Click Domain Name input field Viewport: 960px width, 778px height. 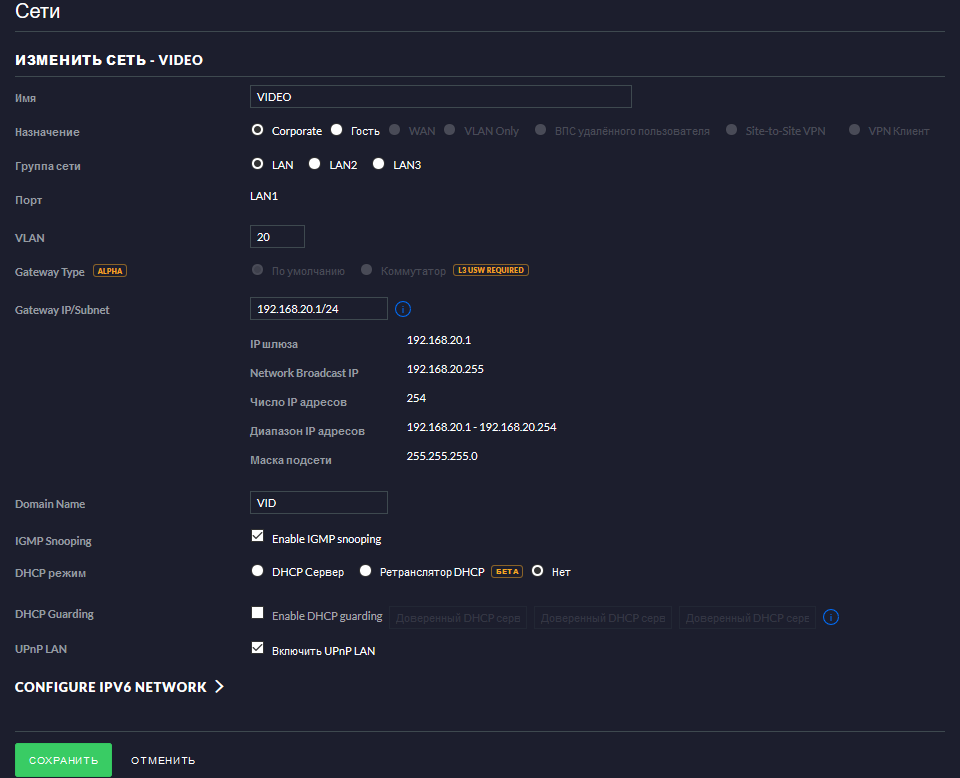(318, 503)
